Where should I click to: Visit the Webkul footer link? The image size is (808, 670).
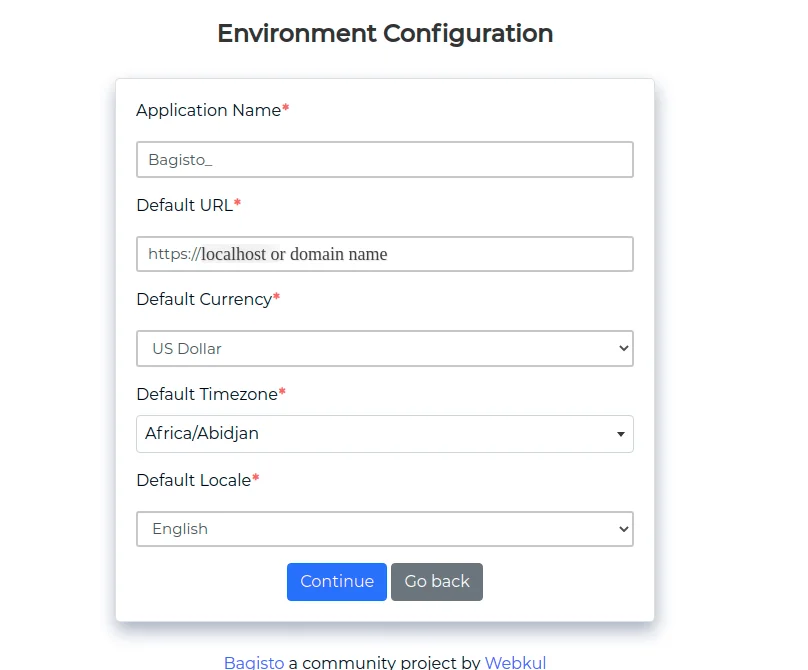tap(515, 662)
